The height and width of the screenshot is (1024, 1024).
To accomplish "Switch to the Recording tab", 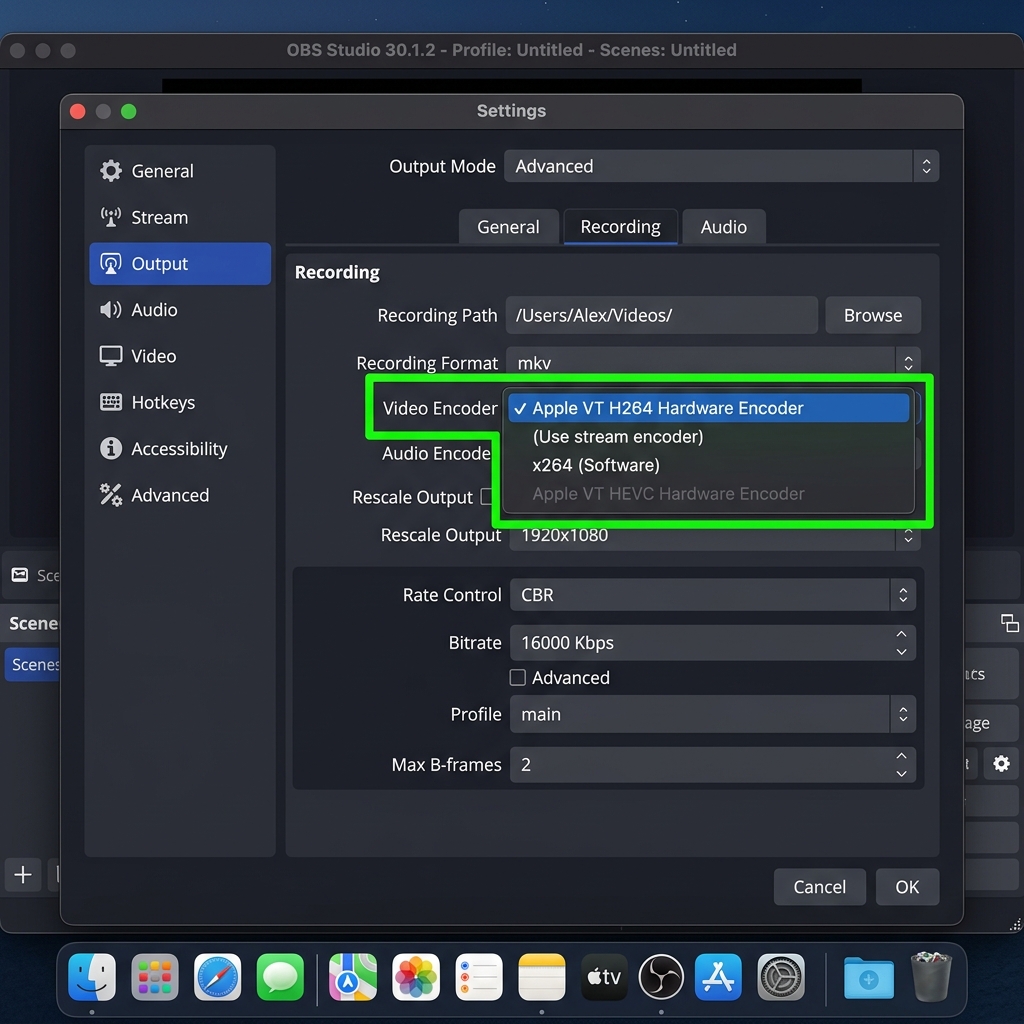I will 620,227.
